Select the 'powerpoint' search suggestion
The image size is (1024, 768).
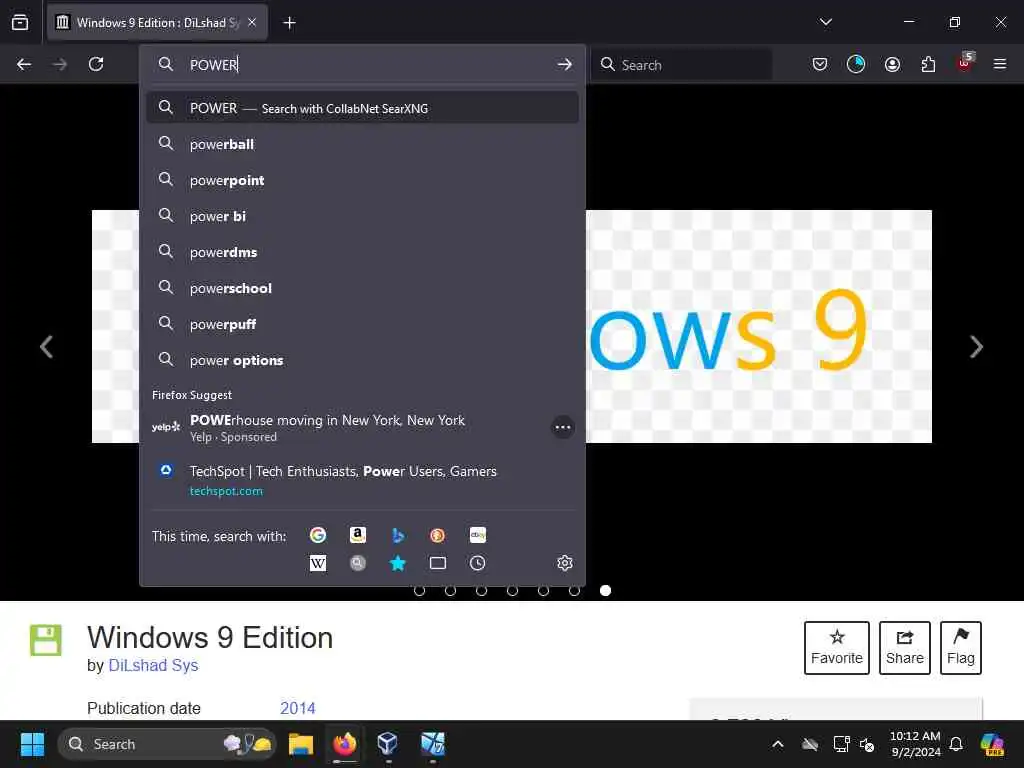(x=362, y=180)
